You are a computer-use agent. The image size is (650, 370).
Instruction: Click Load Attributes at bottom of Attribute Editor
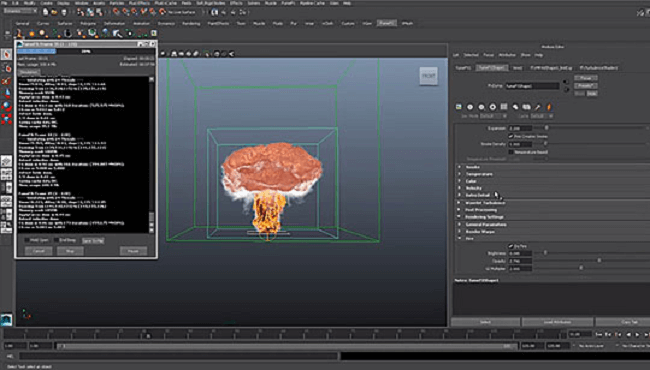(x=557, y=322)
